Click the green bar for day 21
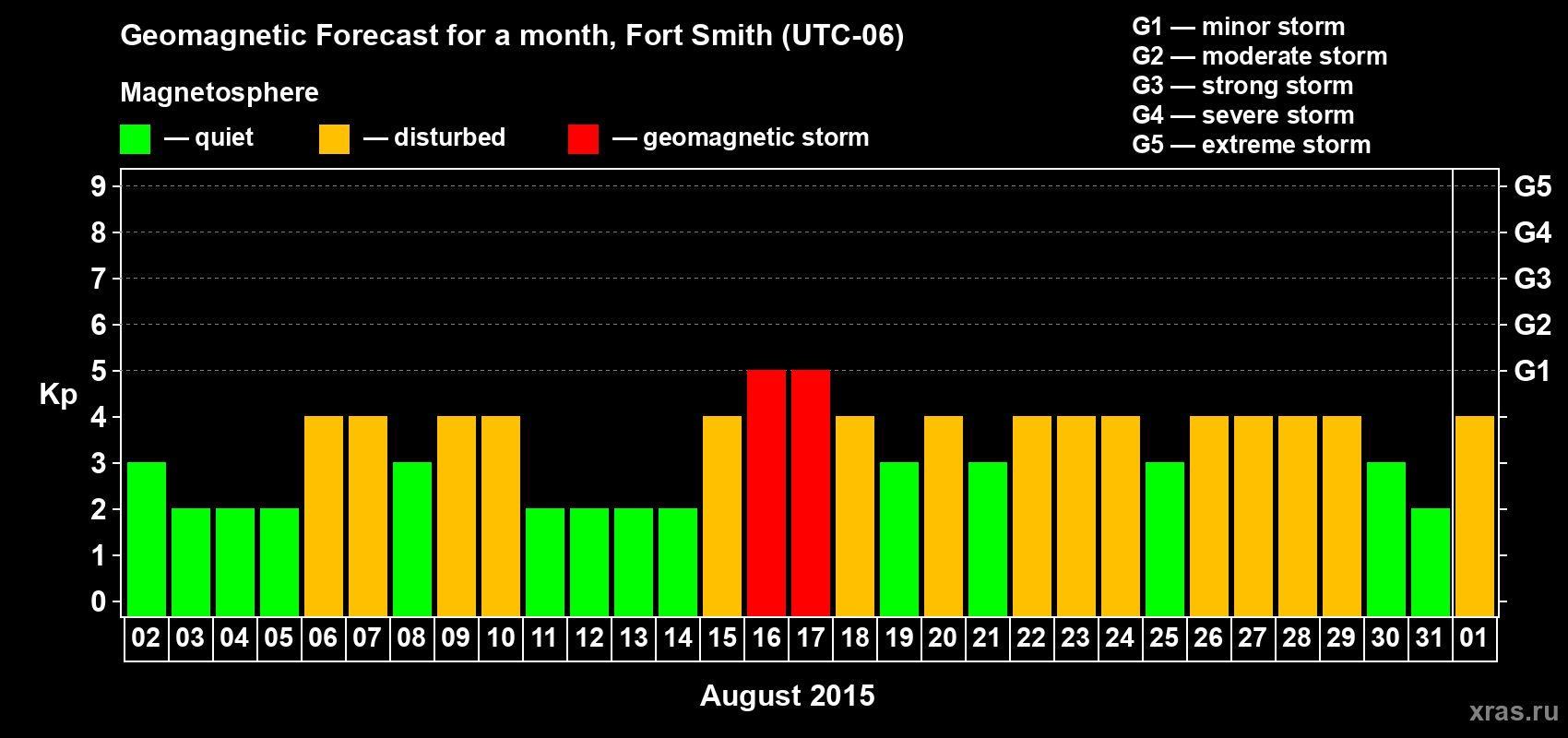The width and height of the screenshot is (1568, 738). tap(988, 539)
